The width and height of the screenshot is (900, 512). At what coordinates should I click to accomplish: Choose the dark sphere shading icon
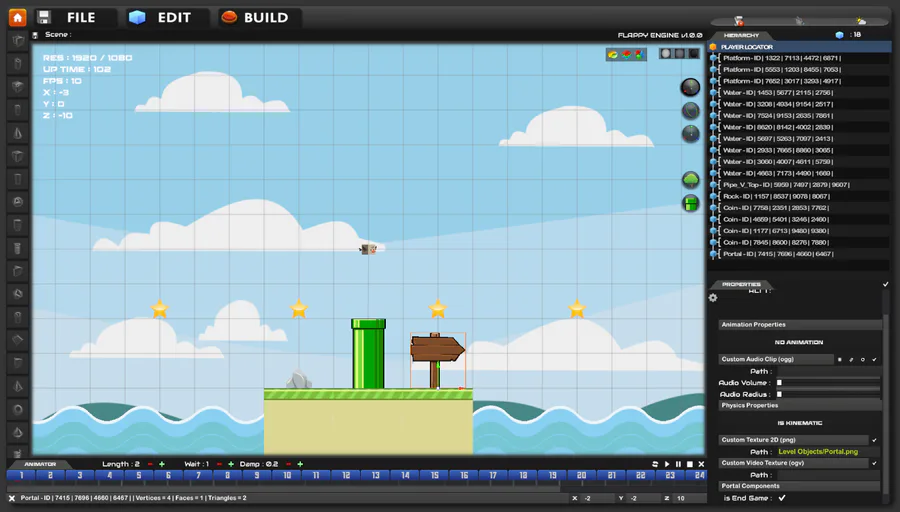693,53
